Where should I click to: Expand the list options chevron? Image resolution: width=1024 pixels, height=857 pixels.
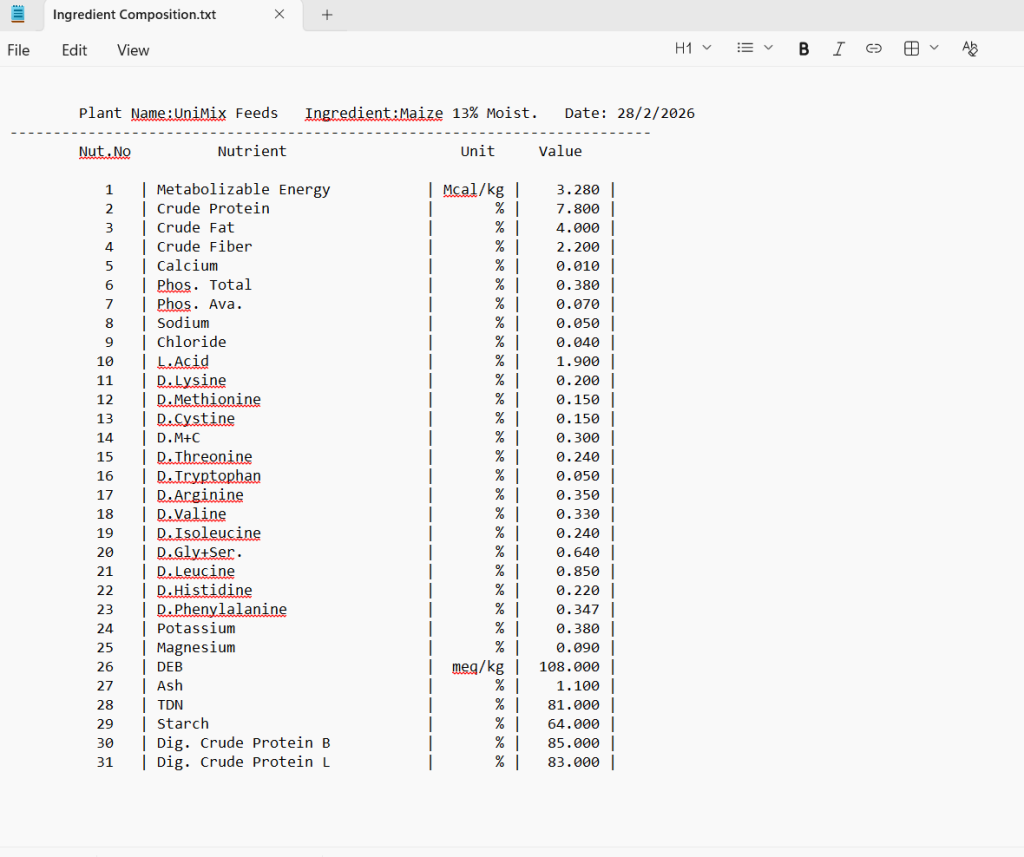click(769, 48)
